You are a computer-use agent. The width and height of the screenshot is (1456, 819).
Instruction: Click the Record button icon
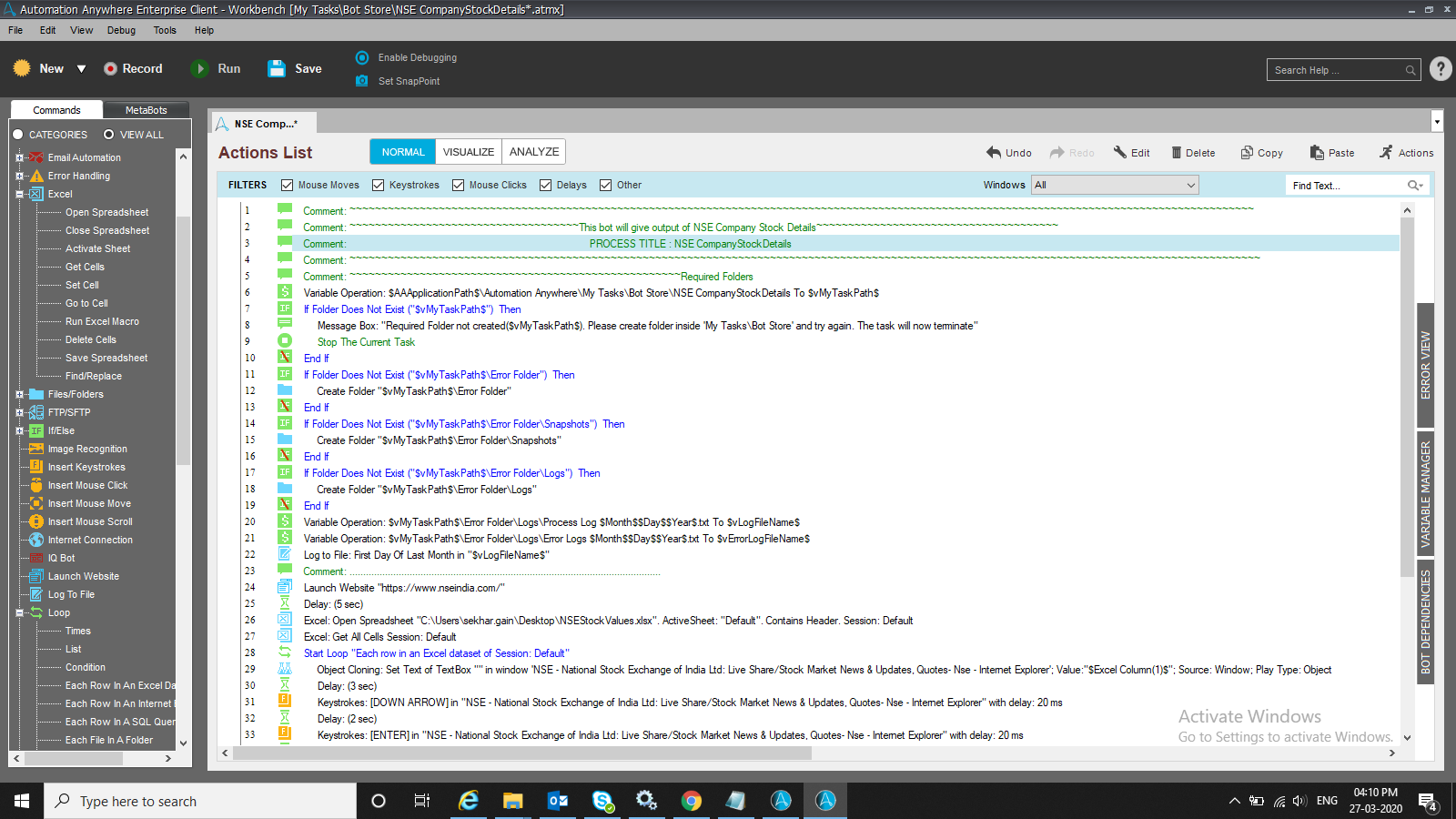(x=111, y=68)
